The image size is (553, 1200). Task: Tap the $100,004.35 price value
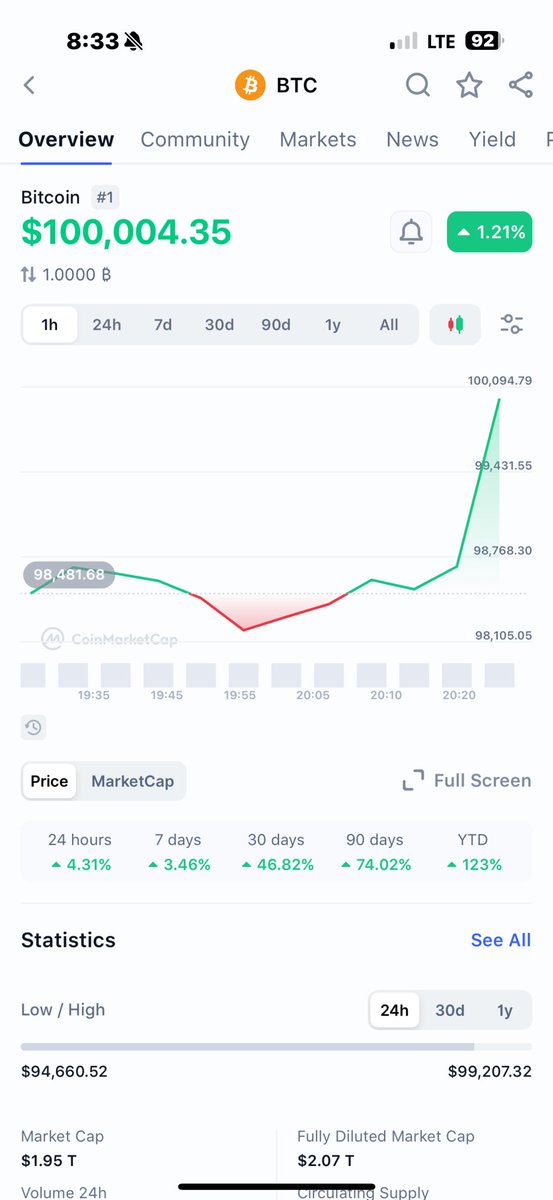click(x=126, y=232)
